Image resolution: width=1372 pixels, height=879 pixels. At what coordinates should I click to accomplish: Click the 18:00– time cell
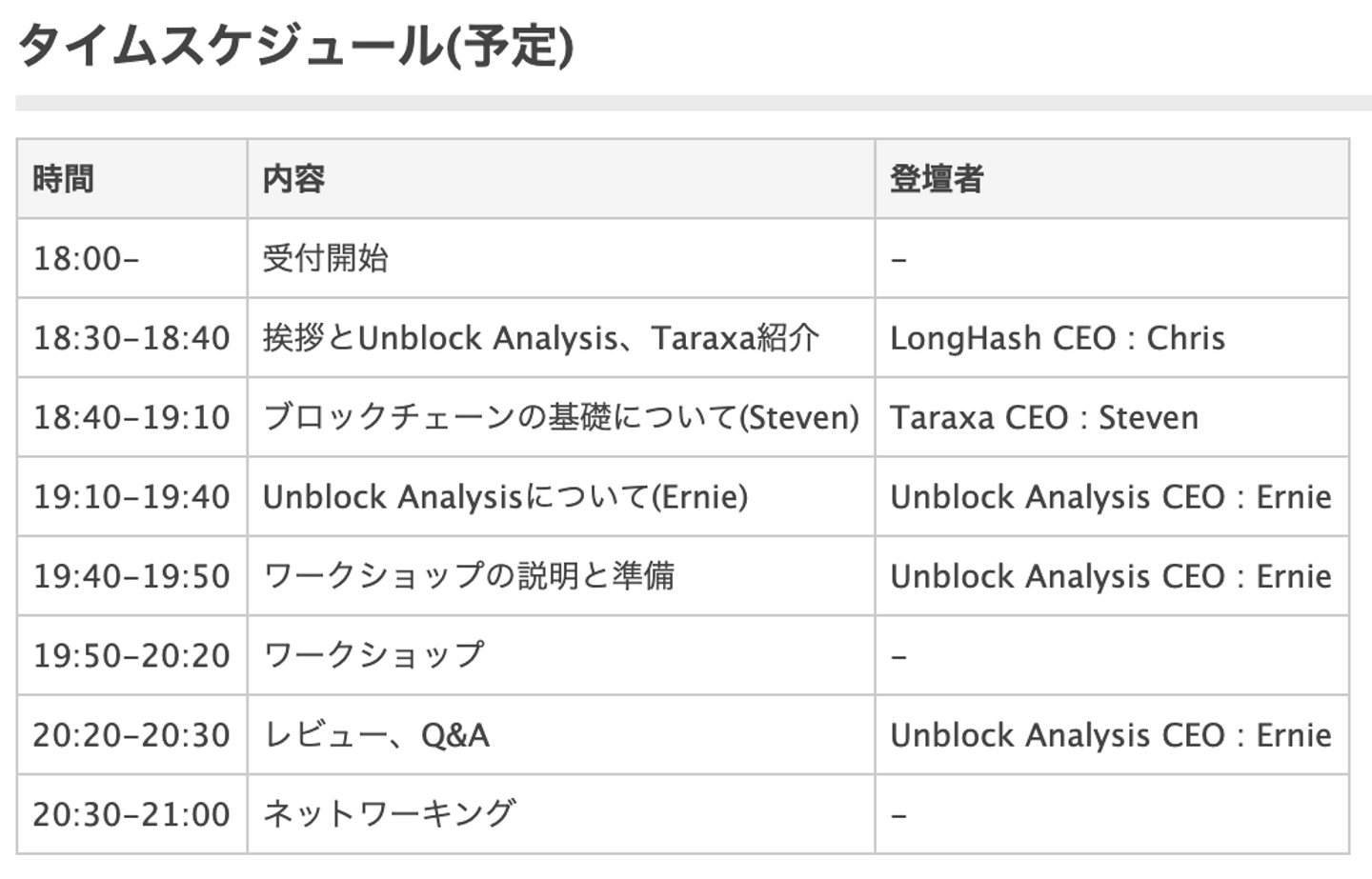click(x=86, y=259)
